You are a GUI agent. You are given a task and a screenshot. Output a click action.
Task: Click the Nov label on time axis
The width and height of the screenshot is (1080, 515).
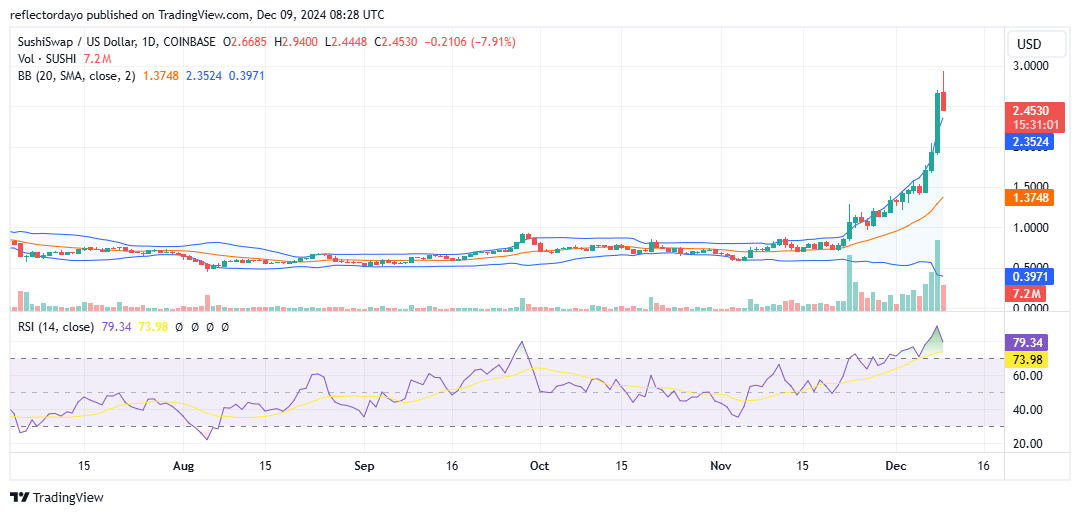[x=721, y=466]
